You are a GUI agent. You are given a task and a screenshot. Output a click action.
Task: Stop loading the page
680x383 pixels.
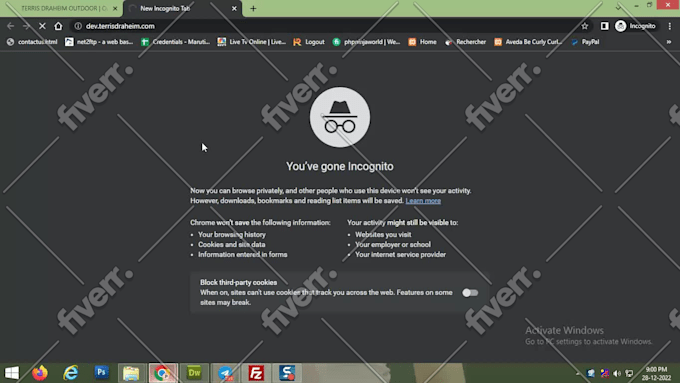pos(42,26)
